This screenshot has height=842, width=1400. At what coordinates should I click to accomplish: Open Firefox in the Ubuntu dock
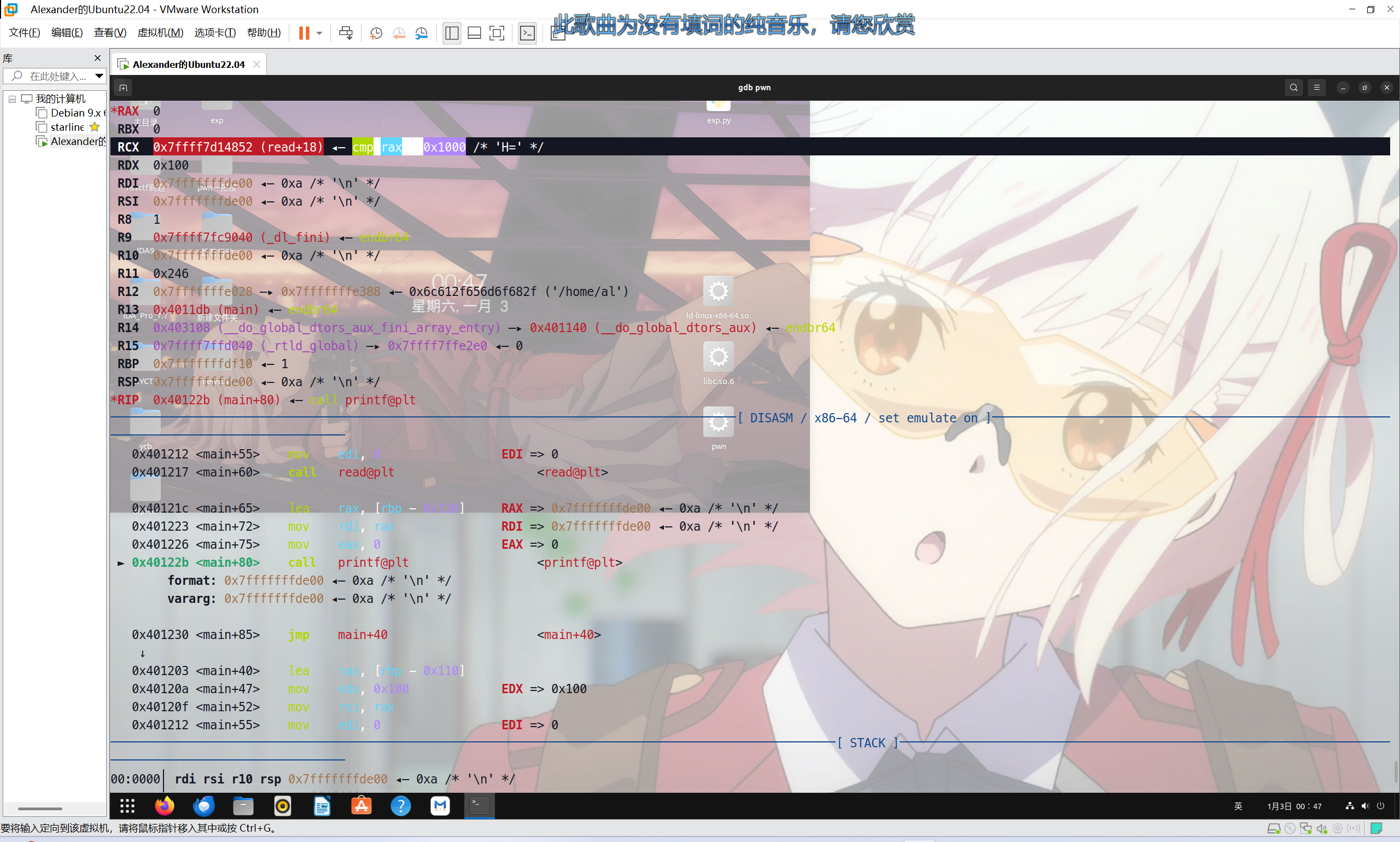[165, 805]
